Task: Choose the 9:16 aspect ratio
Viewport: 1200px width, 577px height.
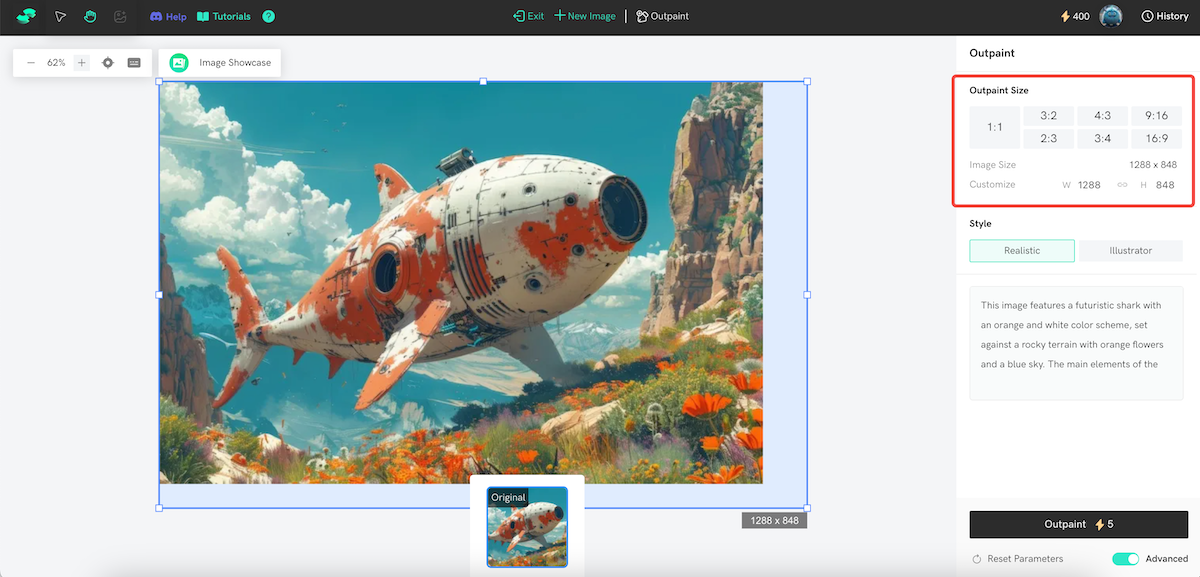Action: (x=1156, y=115)
